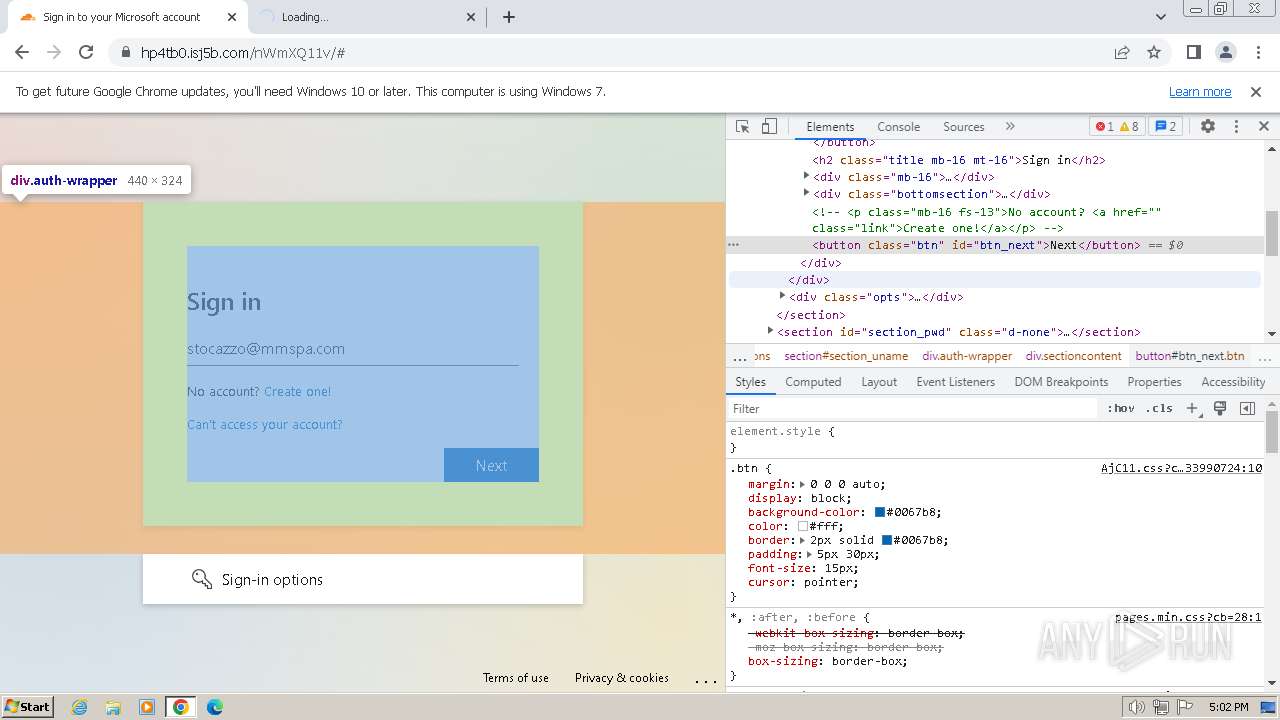Dismiss the Chrome update notification bar
Screen dimensions: 1280x720
1256,92
